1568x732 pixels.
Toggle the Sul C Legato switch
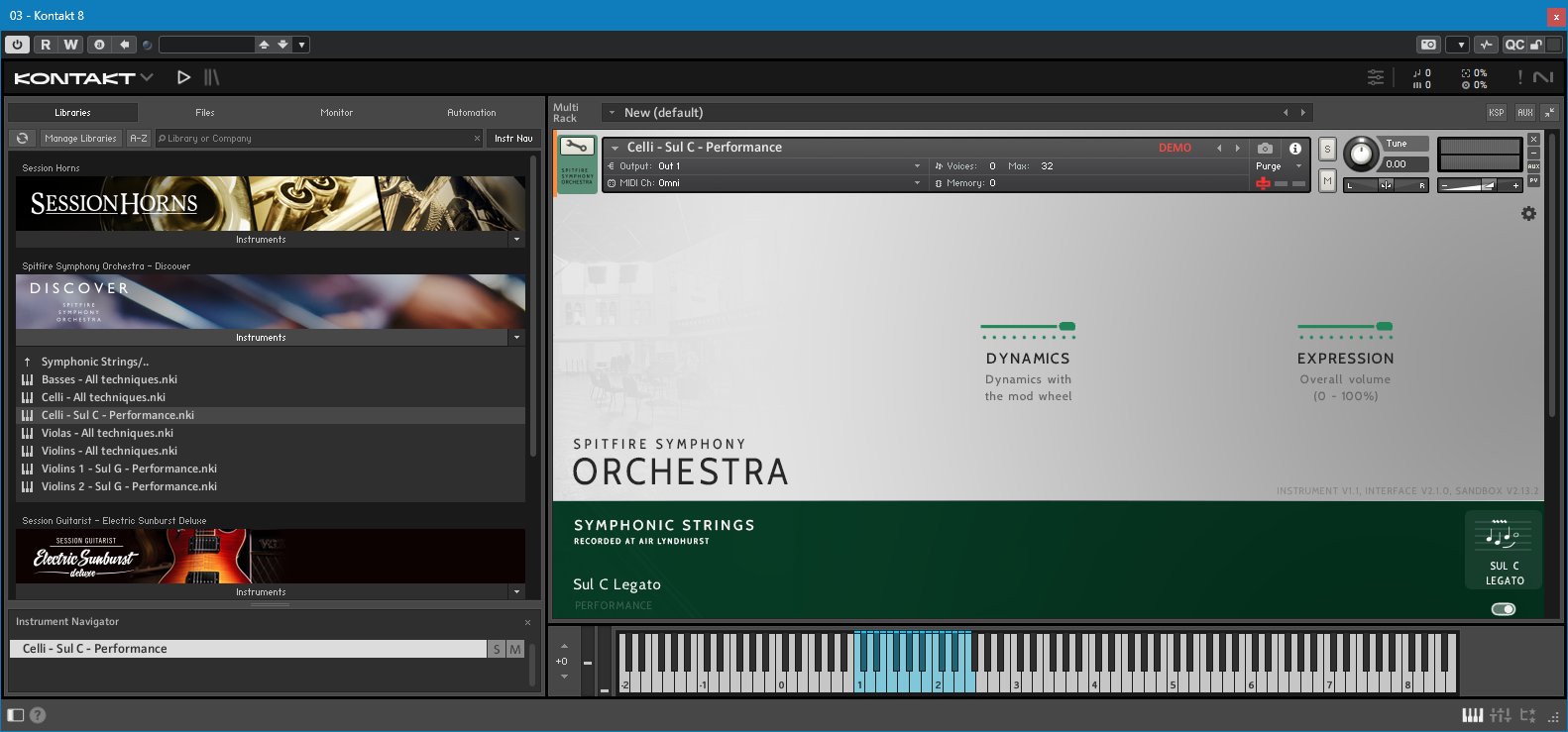coord(1503,609)
